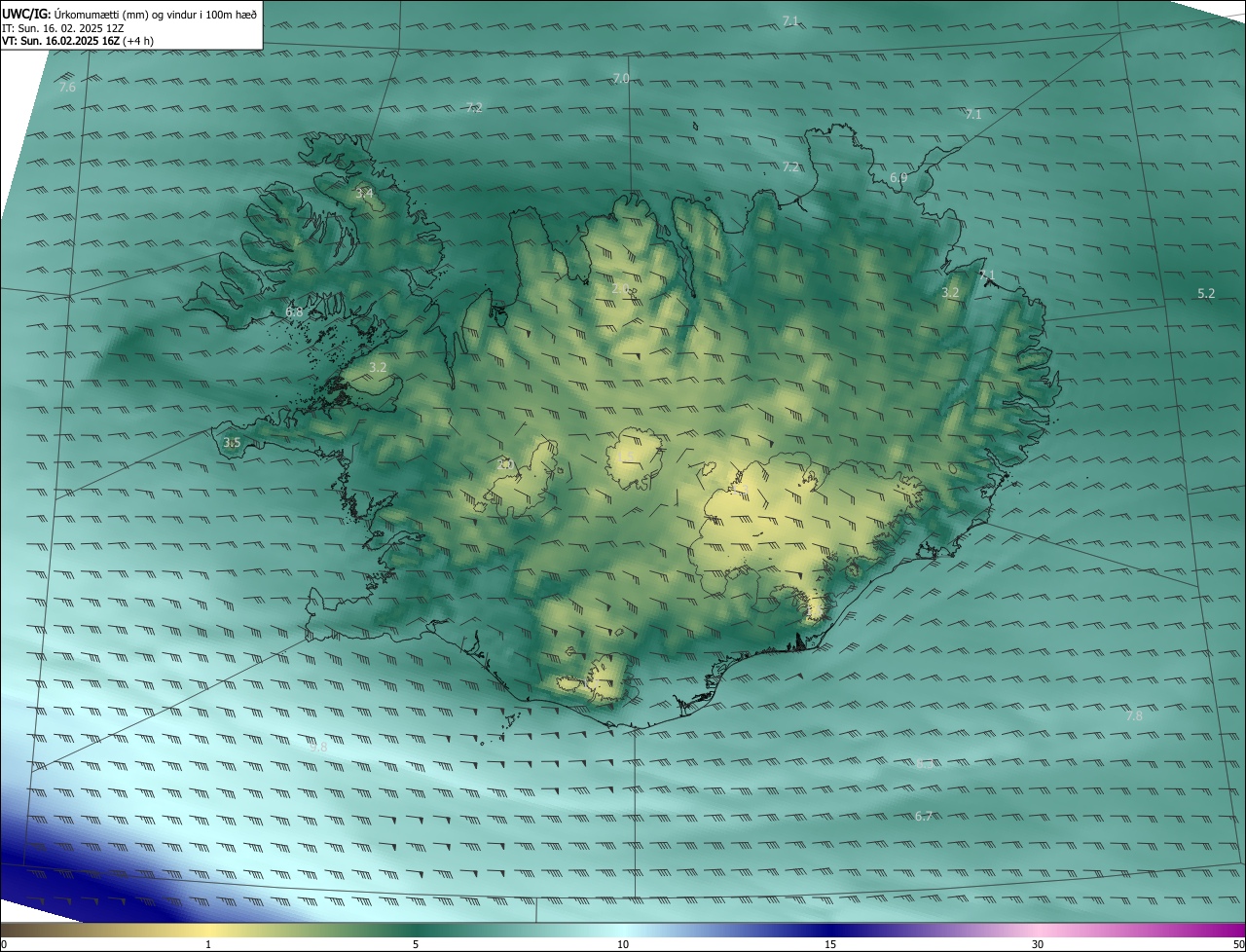Screen dimensions: 1246x952
Task: Click the 50 tick label on the color scale
Action: tap(1238, 945)
